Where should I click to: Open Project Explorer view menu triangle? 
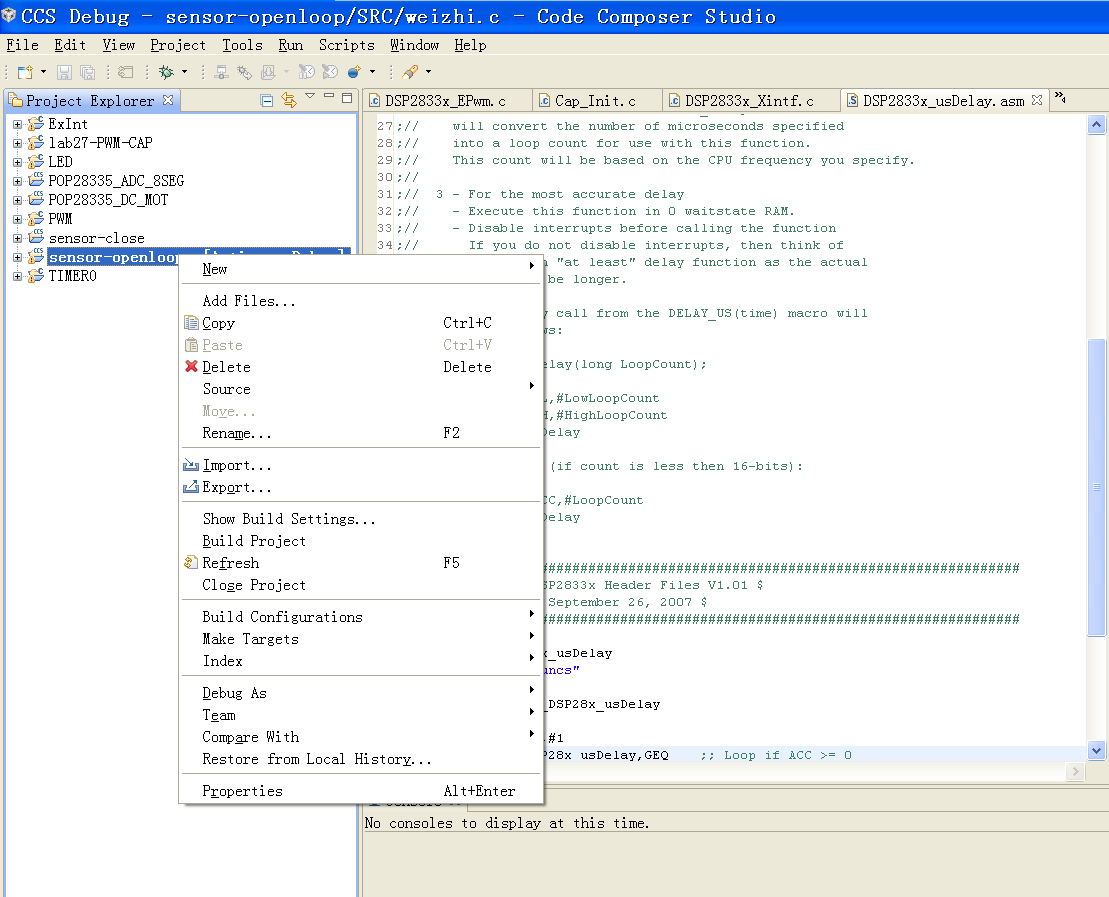310,96
